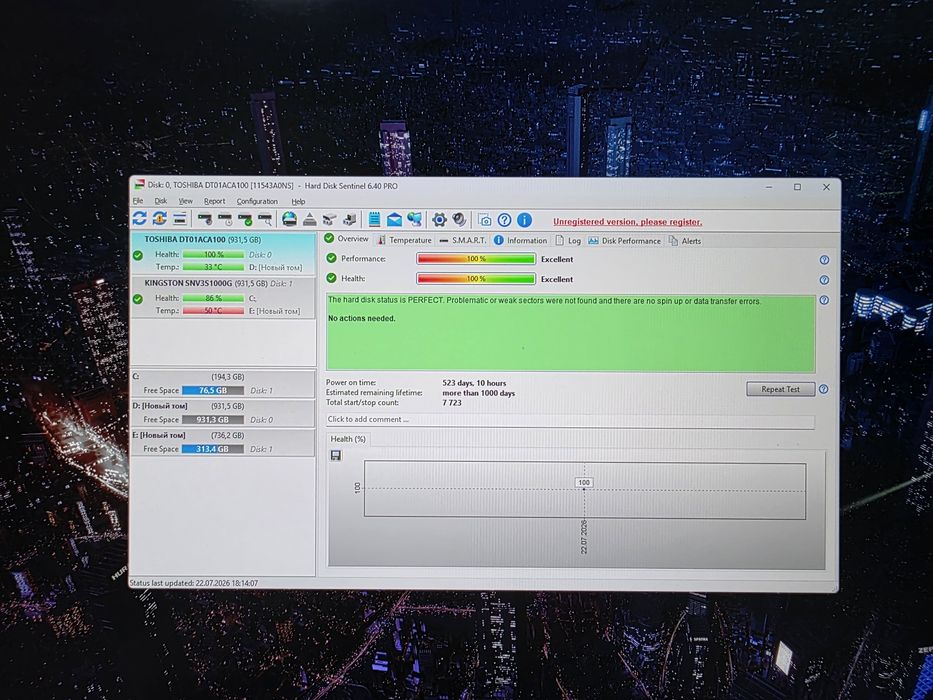Open configuration with the gear icon
933x700 pixels.
pyautogui.click(x=439, y=220)
